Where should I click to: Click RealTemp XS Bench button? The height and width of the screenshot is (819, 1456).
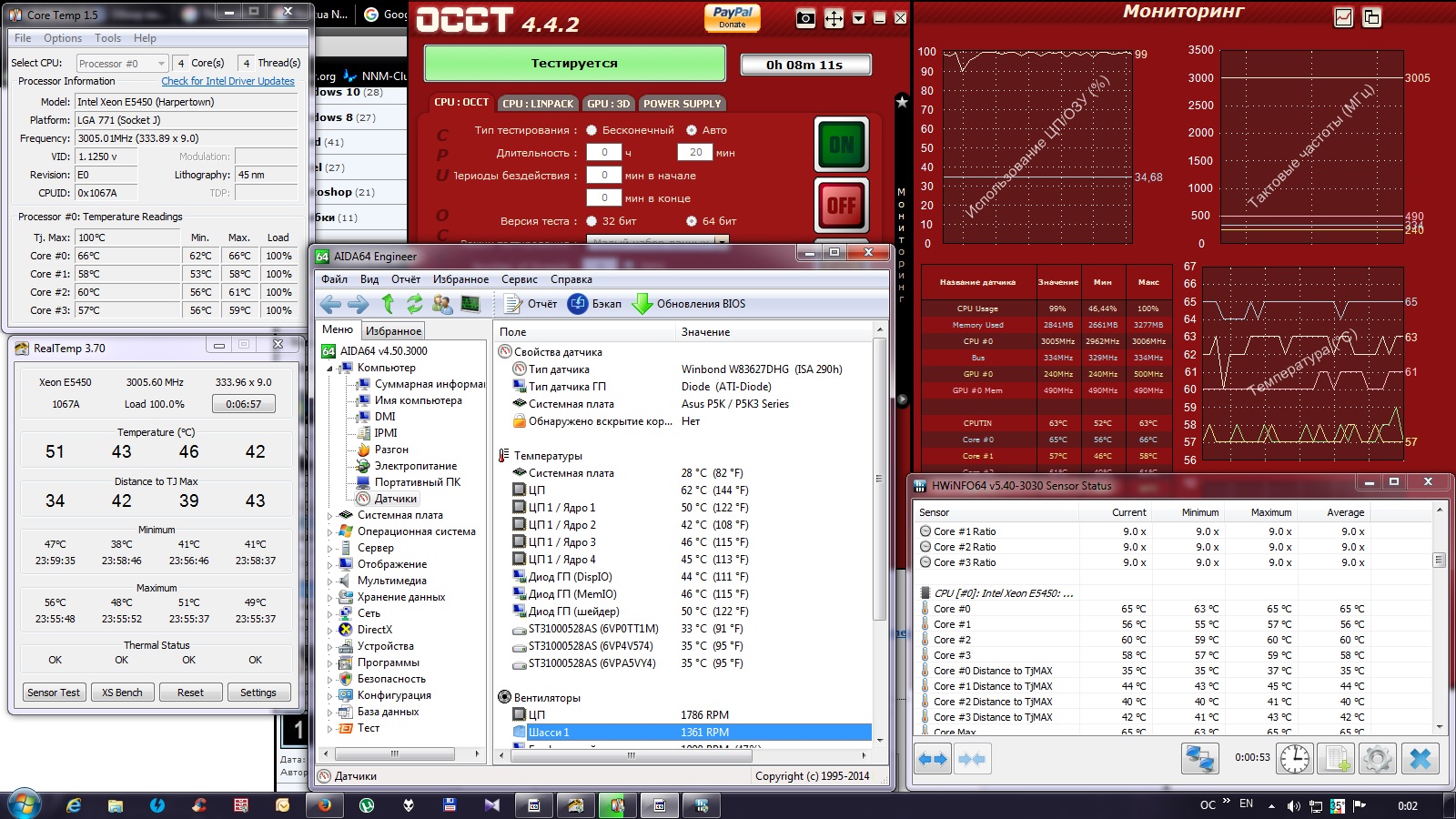tap(122, 693)
